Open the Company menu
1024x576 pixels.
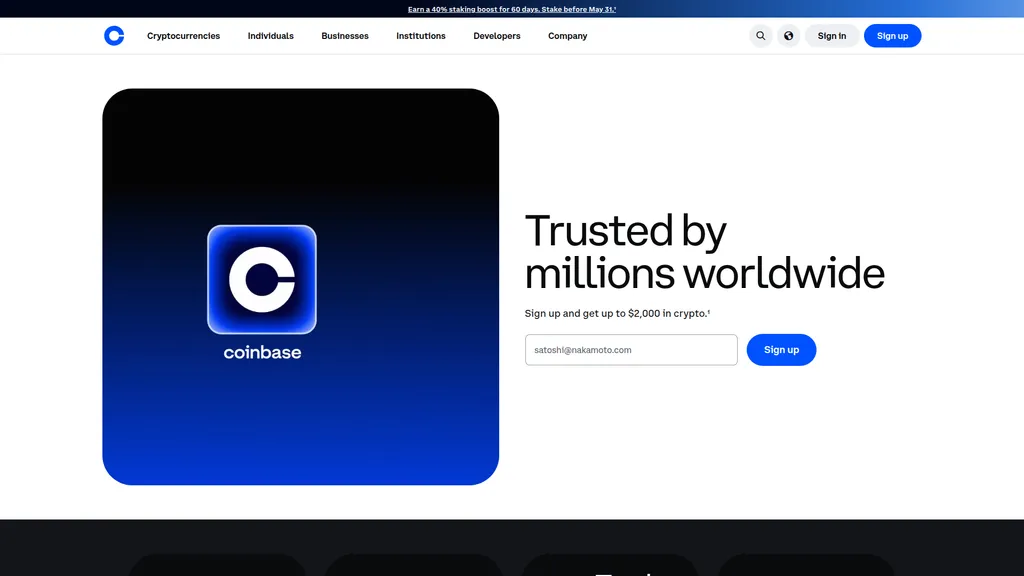[568, 36]
